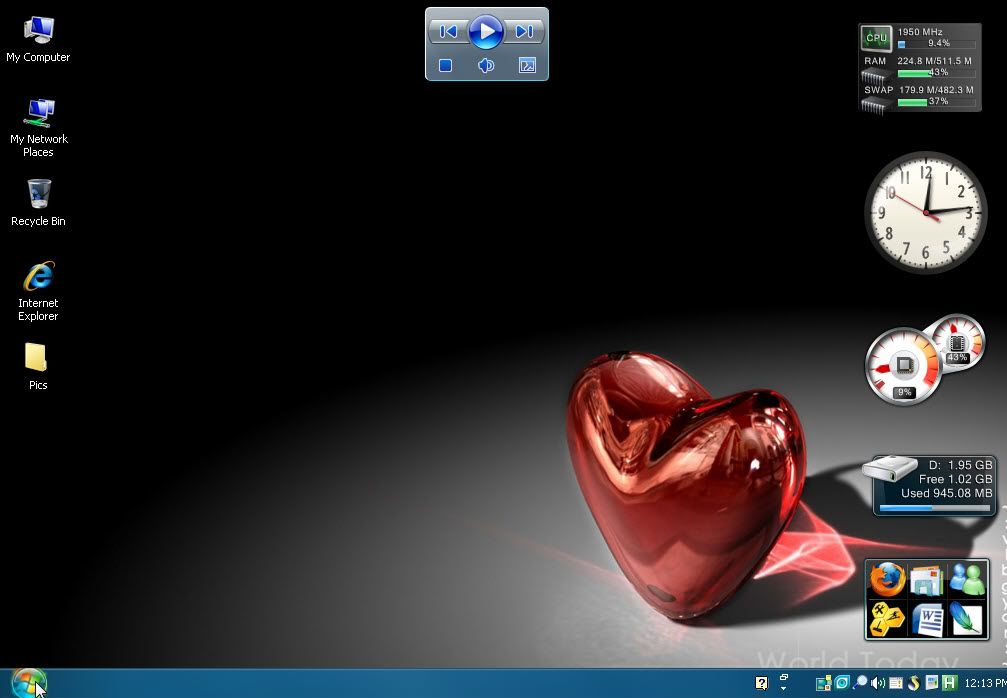Expand the taskbar toolbar overflow arrow
The width and height of the screenshot is (1007, 698).
(x=784, y=687)
